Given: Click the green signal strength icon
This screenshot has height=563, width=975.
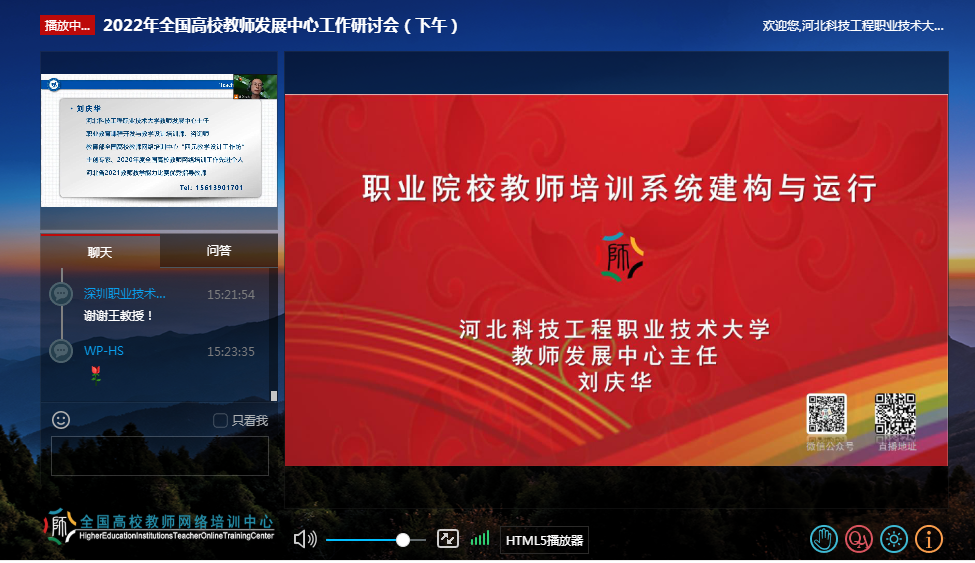Looking at the screenshot, I should coord(480,539).
